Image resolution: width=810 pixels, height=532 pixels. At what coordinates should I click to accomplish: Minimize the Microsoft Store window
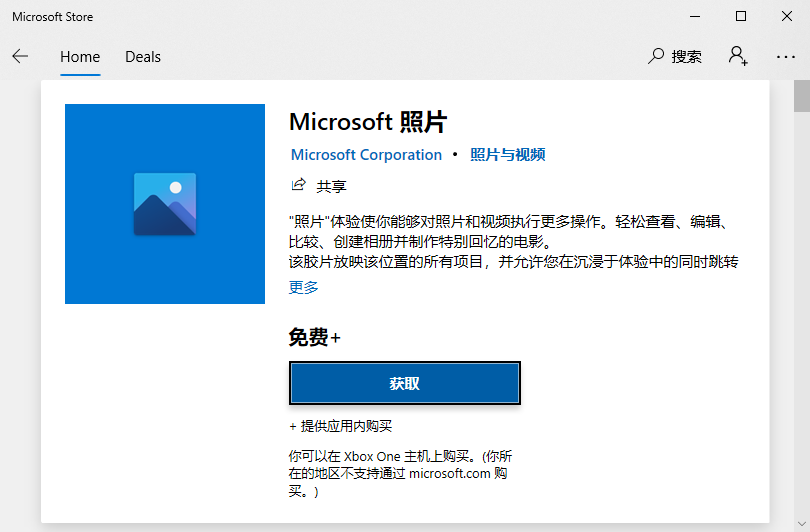pos(695,17)
